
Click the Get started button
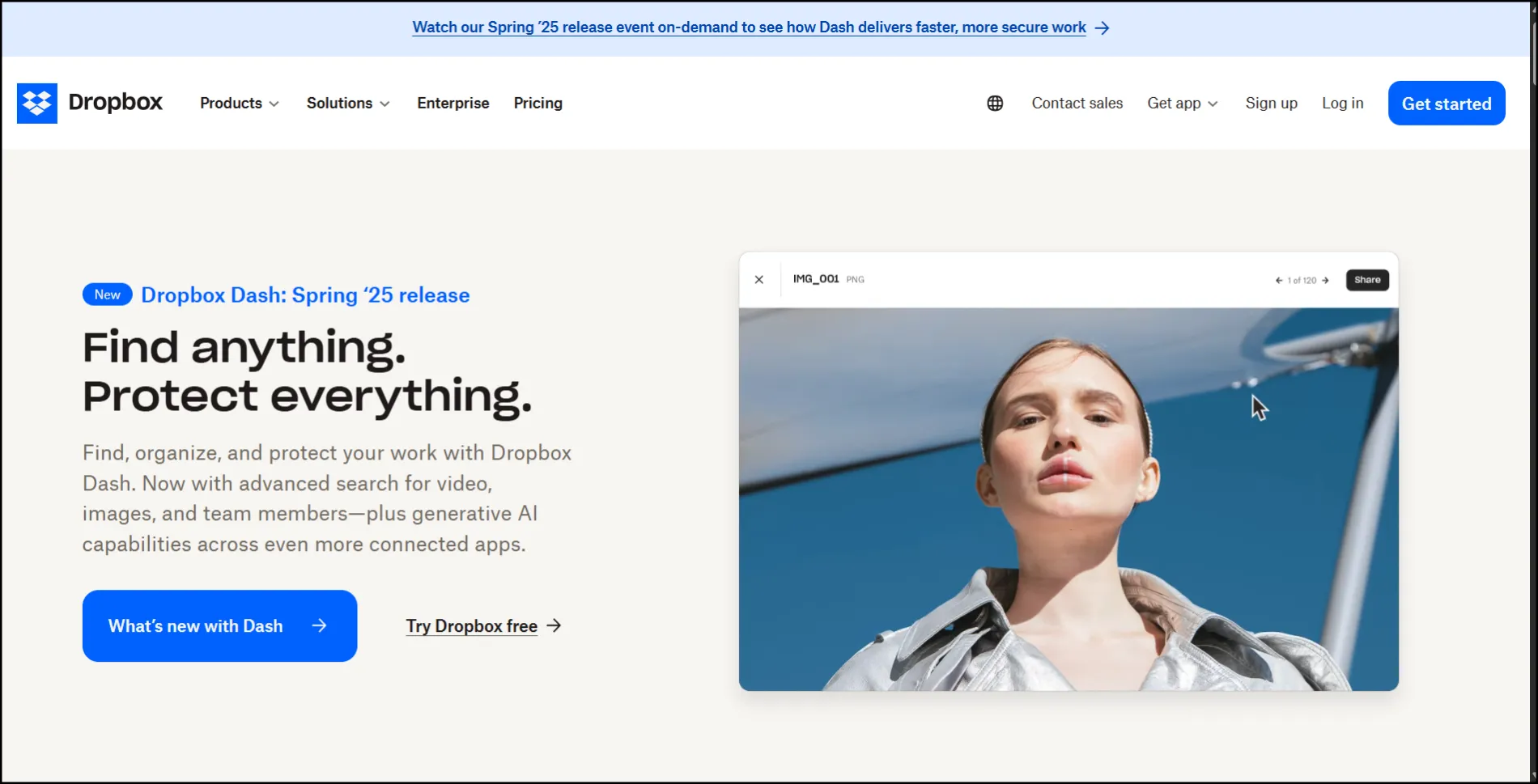[1446, 103]
